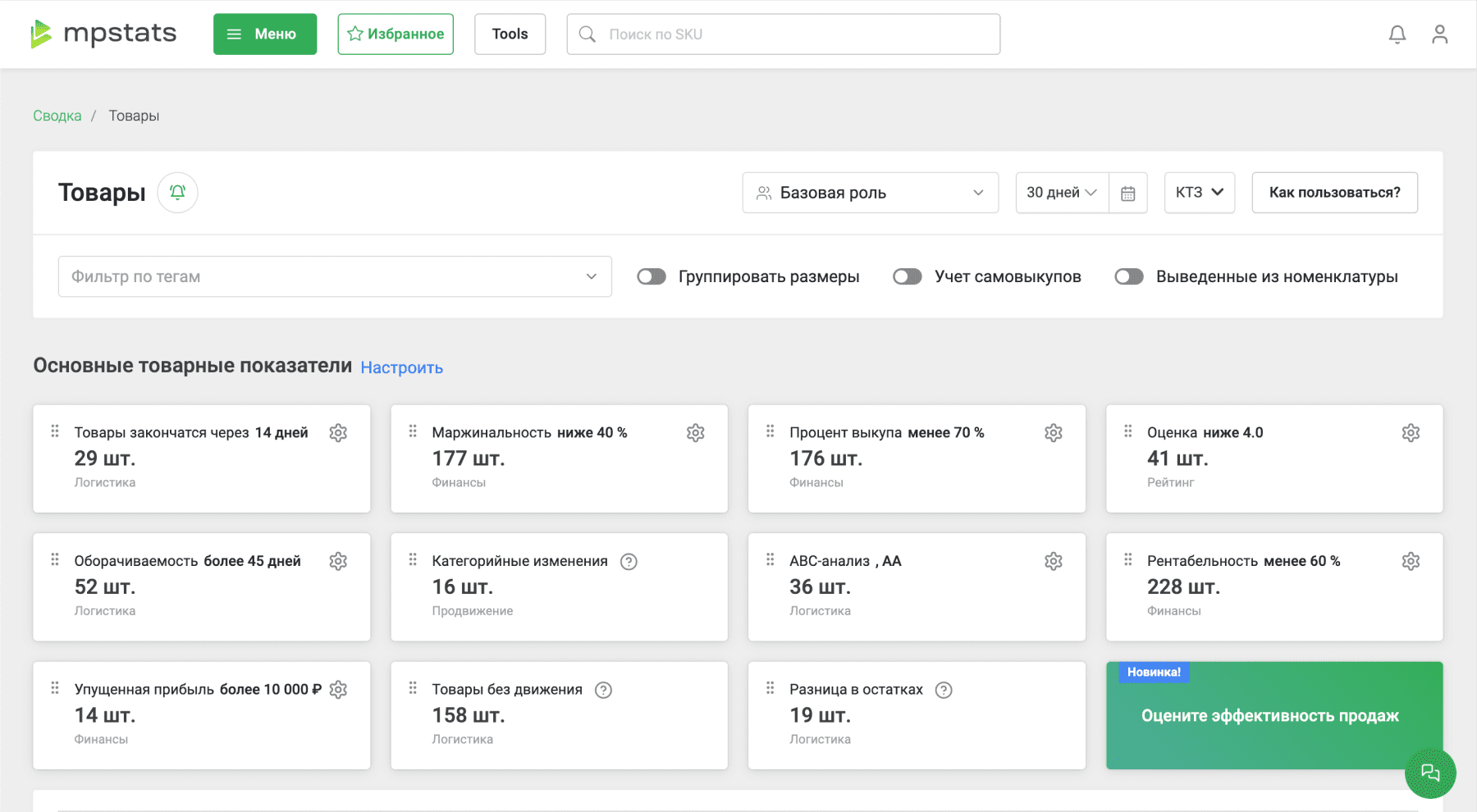The width and height of the screenshot is (1477, 812).
Task: Grab drag handle of Оценка ниже 4.0 card
Action: tap(1127, 431)
